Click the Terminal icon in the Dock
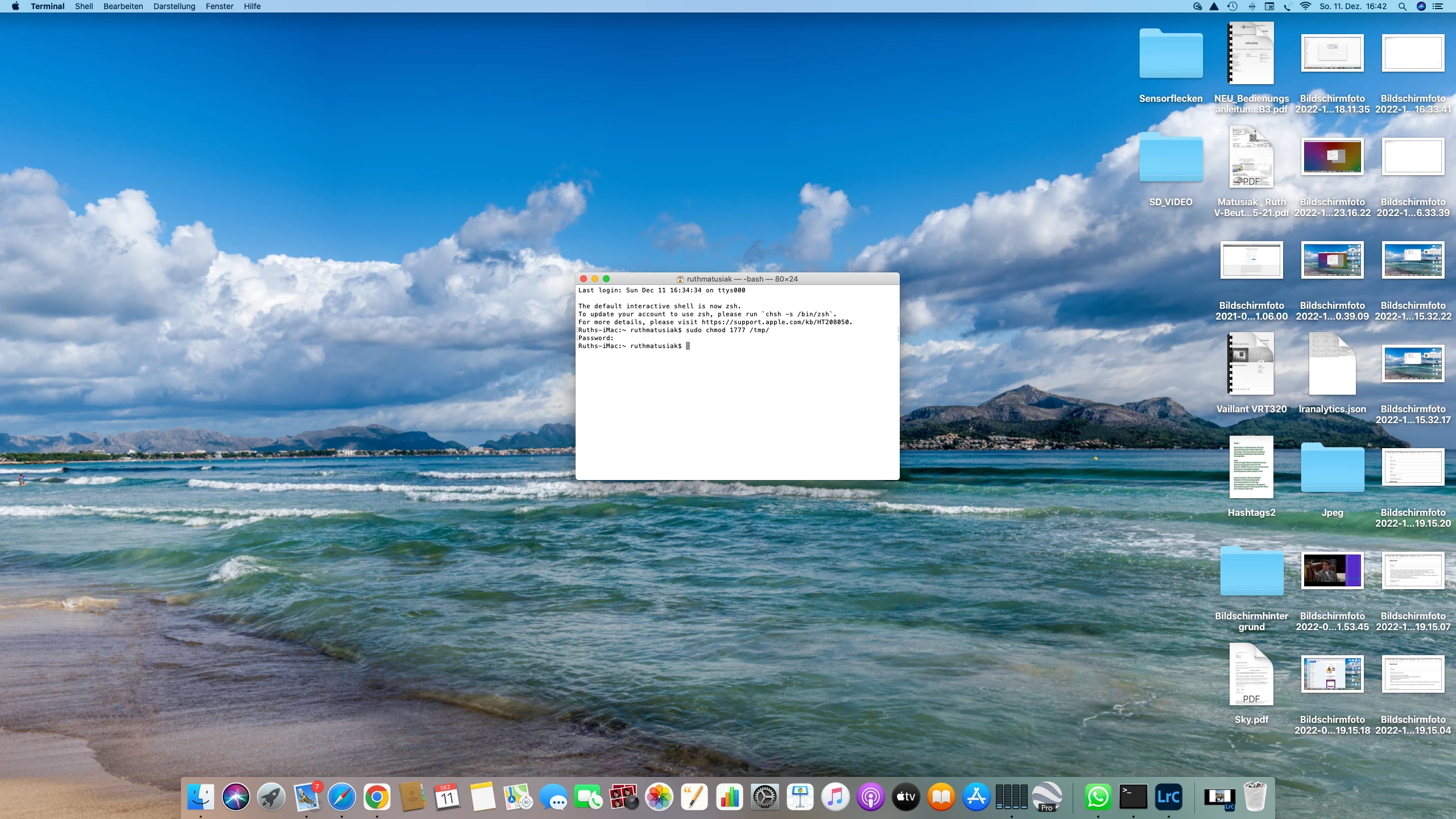1456x819 pixels. (x=1133, y=797)
